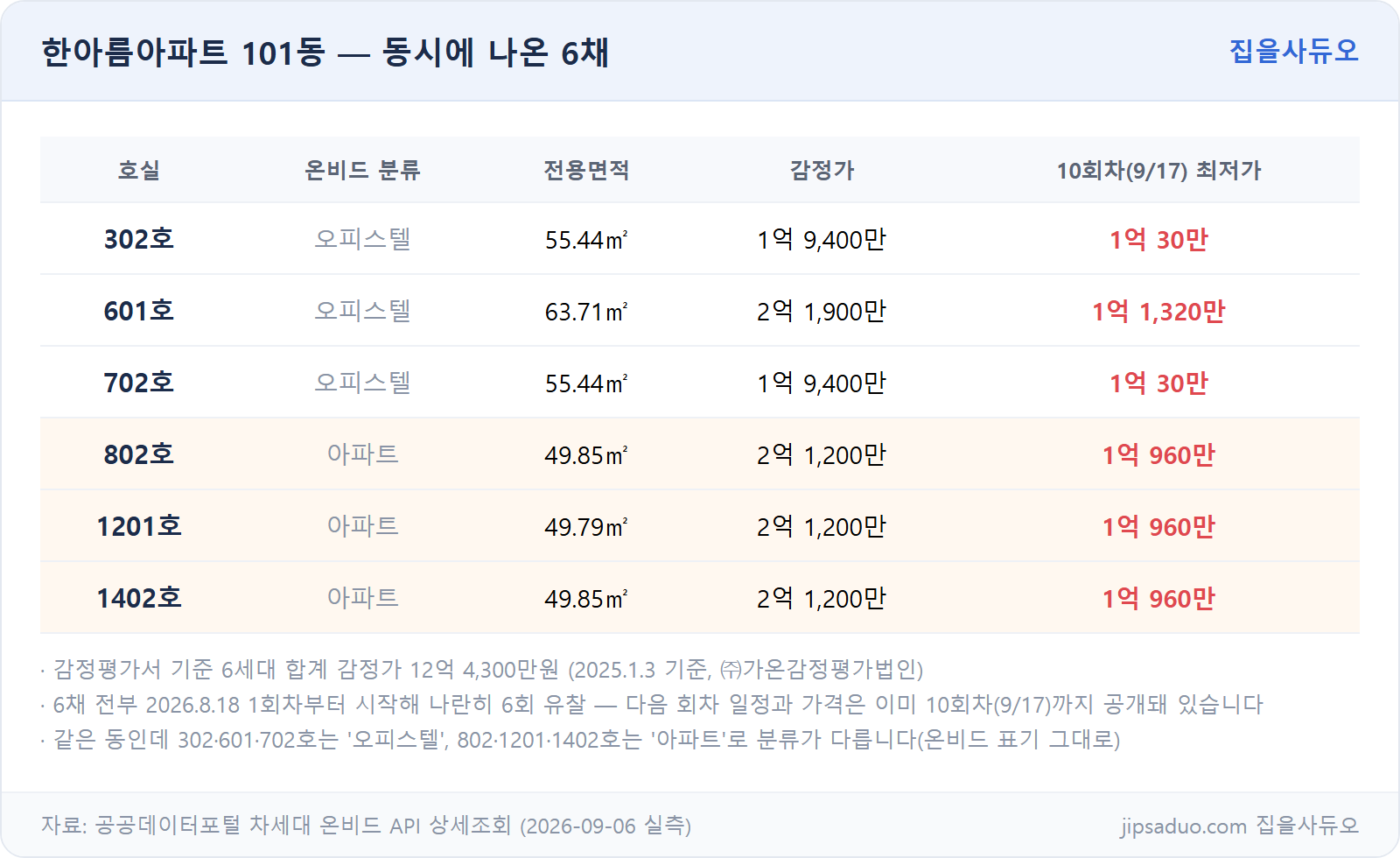Screen dimensions: 1400x858
Task: Click the note starting with '6채 전부 2026.8.18'
Action: (652, 705)
